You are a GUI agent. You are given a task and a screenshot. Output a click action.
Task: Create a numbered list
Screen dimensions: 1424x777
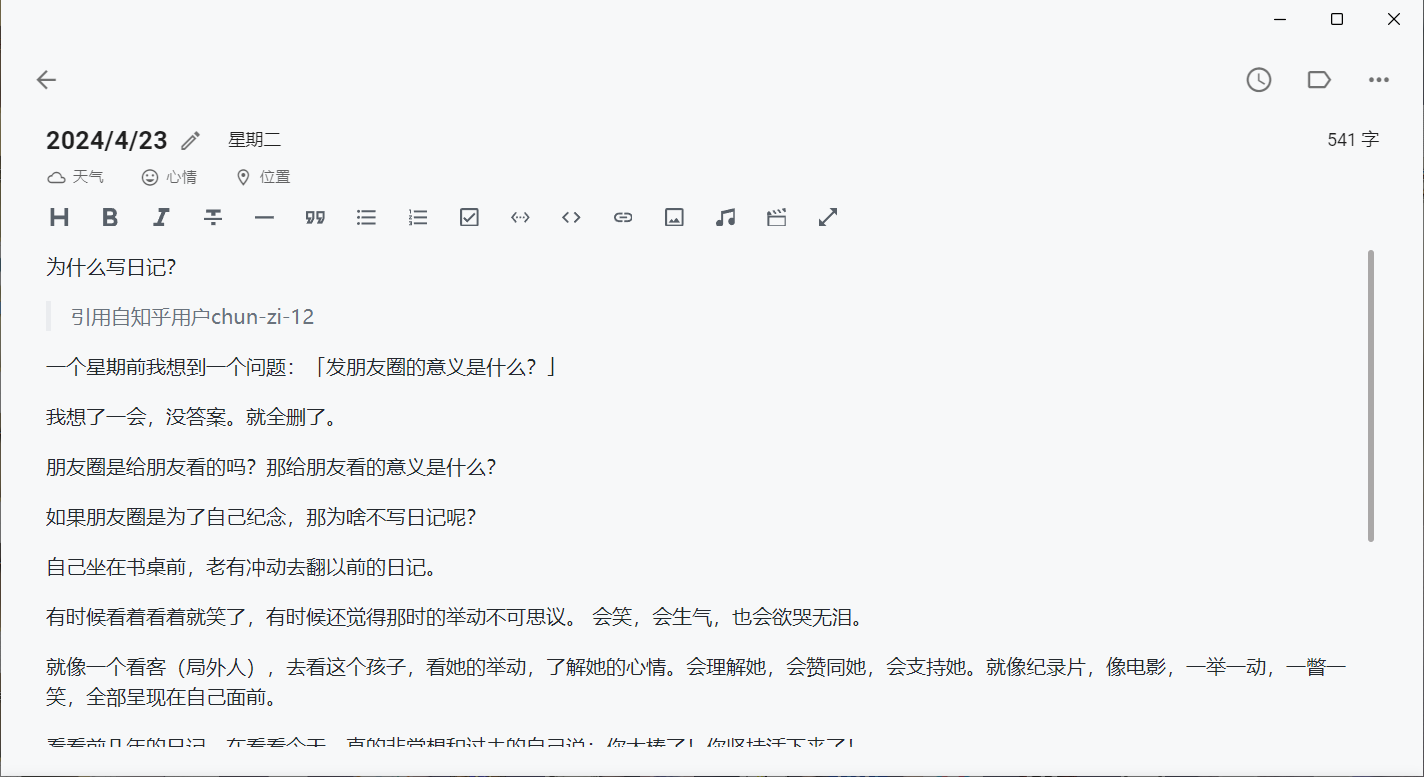coord(417,217)
